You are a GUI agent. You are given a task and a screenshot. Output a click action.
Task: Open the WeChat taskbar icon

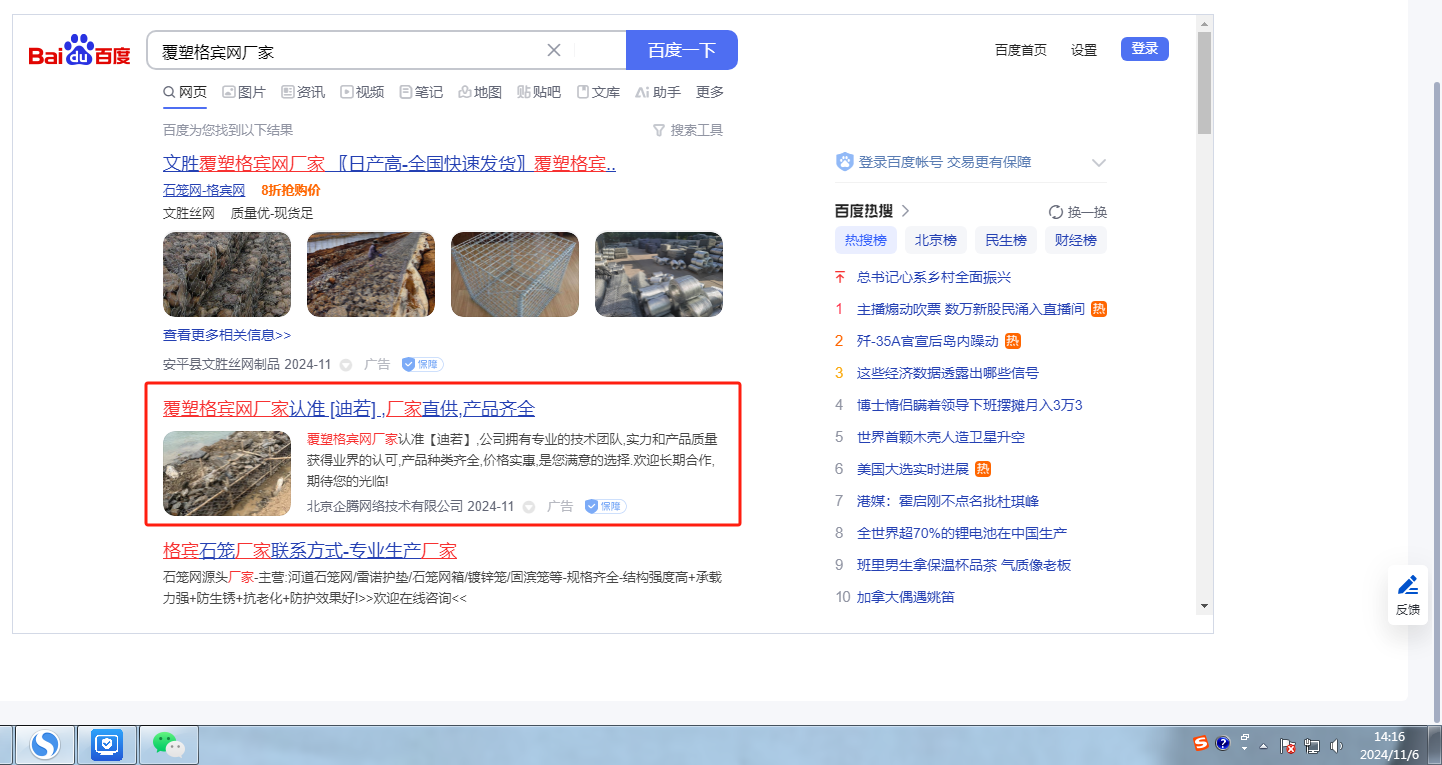coord(168,744)
